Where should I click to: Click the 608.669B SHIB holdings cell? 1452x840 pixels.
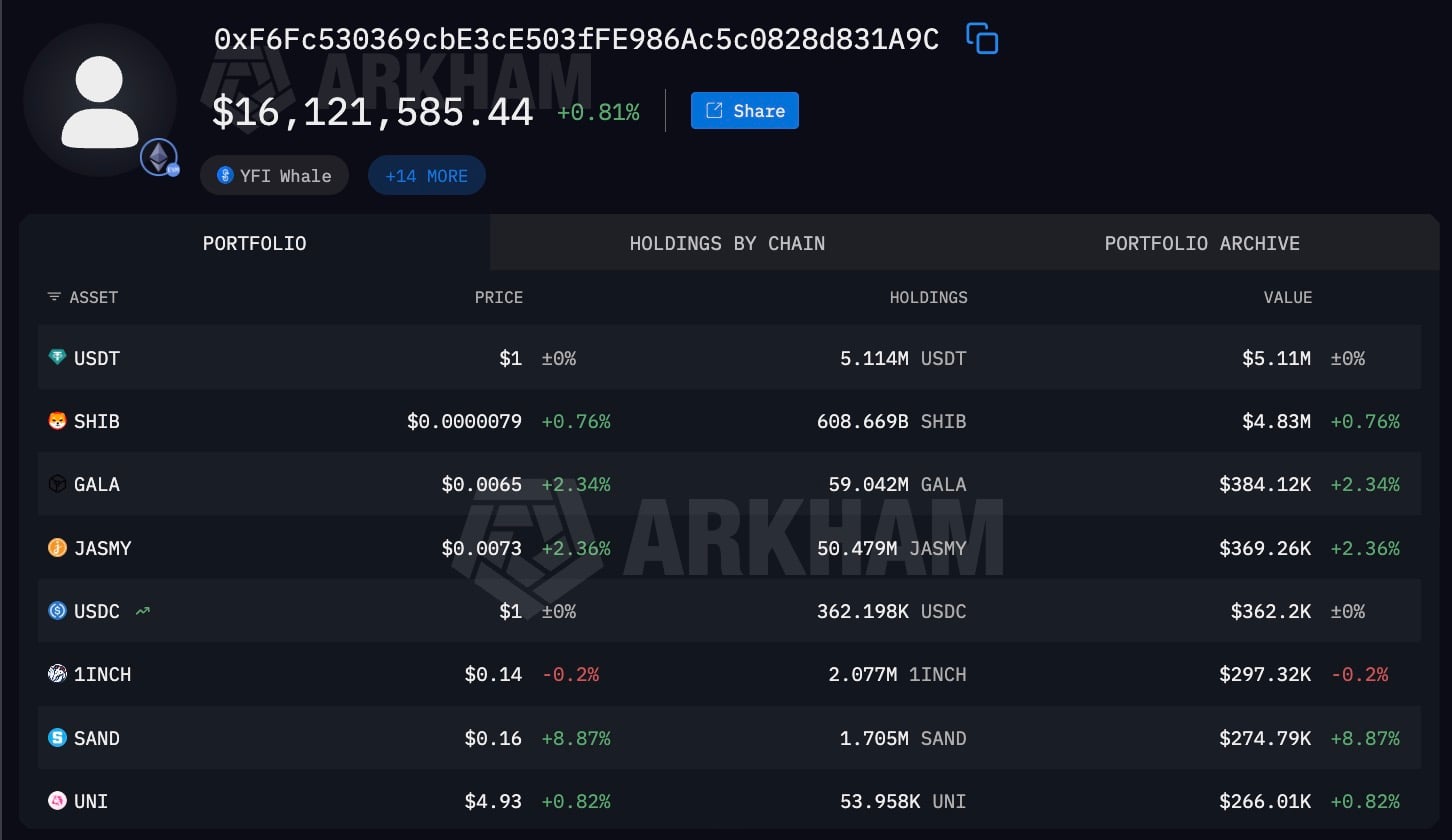(892, 421)
